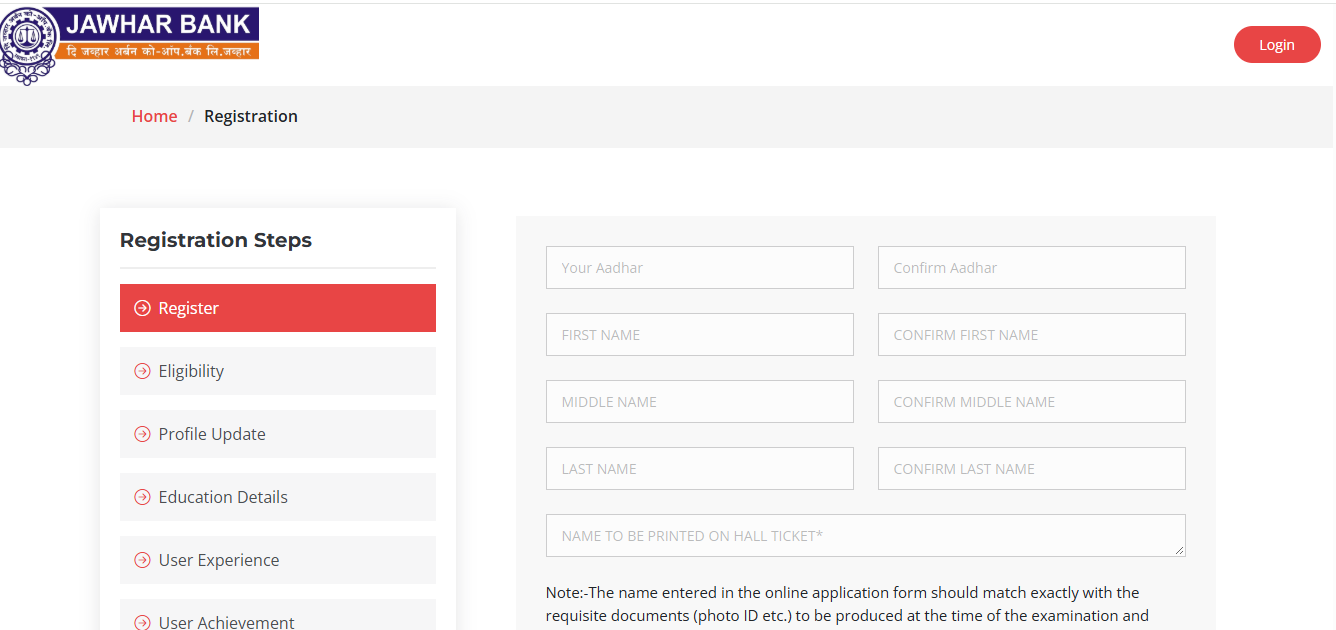
Task: Click the CONFIRM LAST NAME input
Action: (x=1032, y=469)
